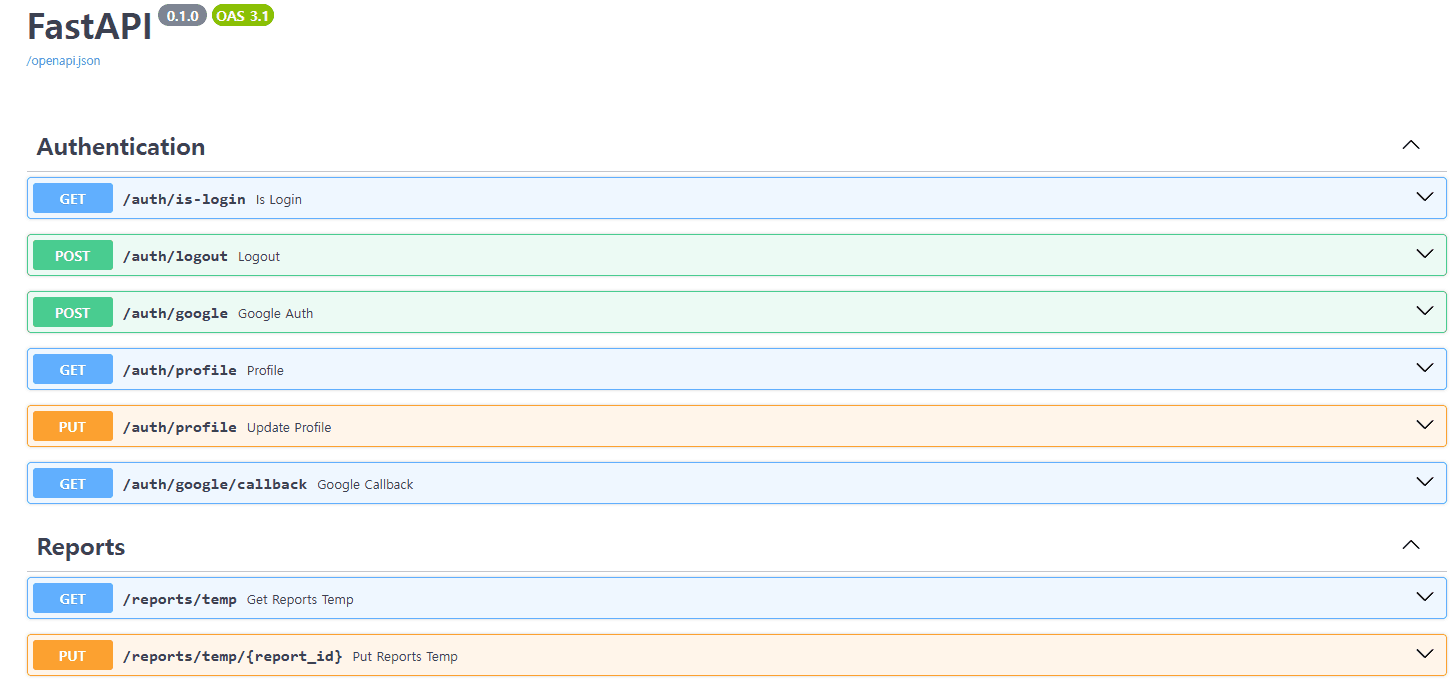Click the 'Logout' summary text
1456x693 pixels.
pyautogui.click(x=259, y=256)
